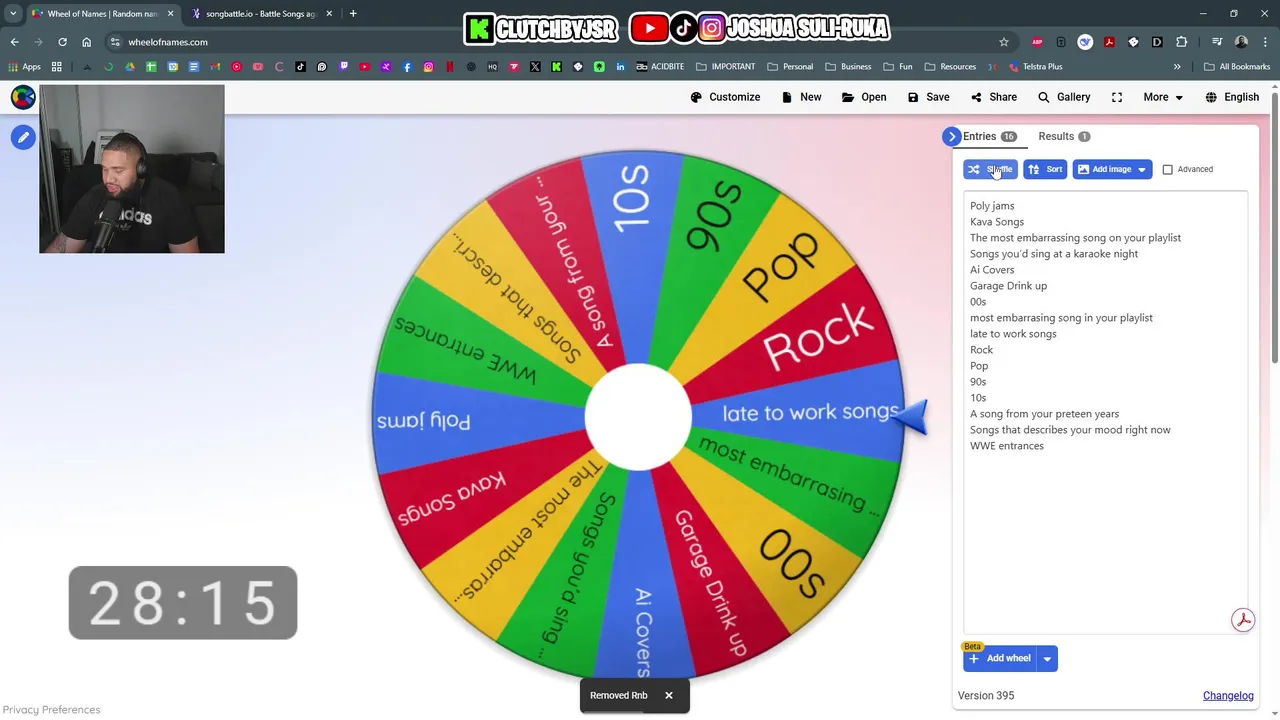Share this wheel
The height and width of the screenshot is (720, 1280).
993,97
